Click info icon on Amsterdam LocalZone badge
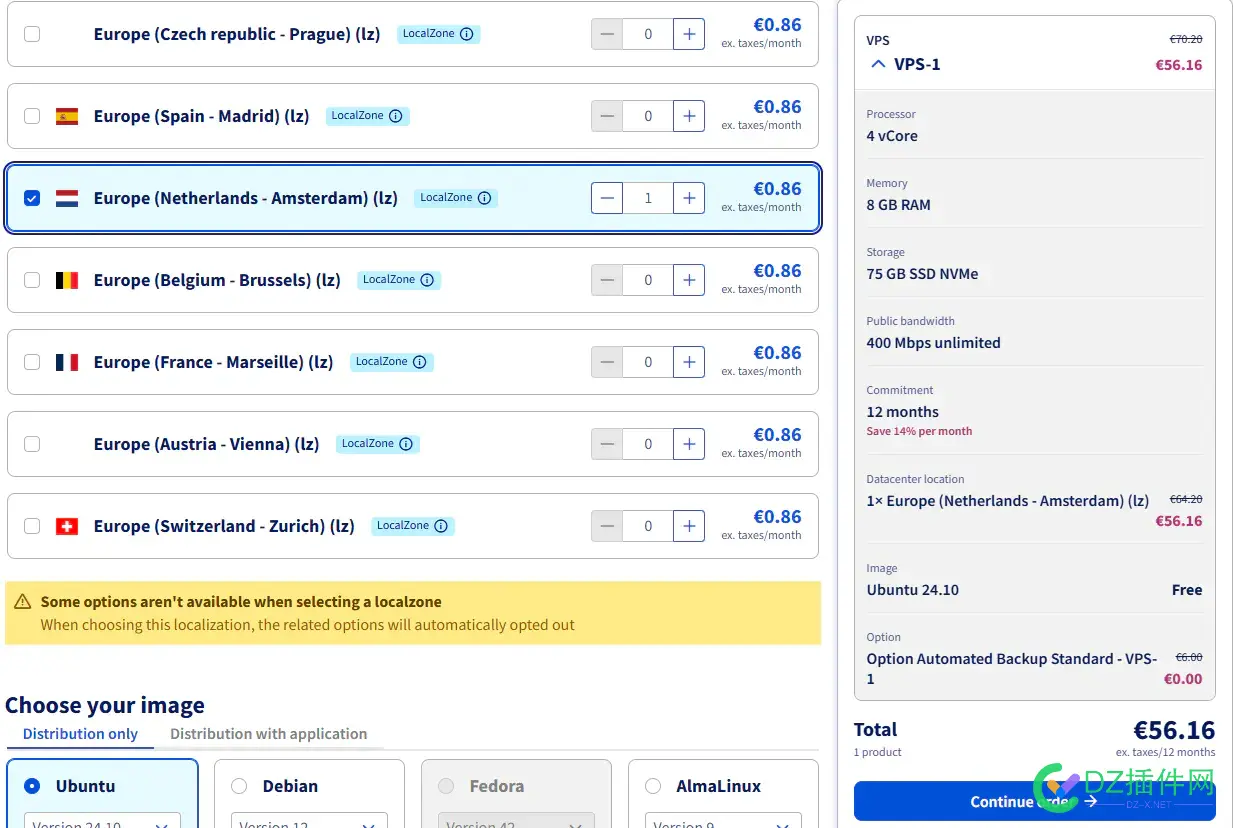 485,198
